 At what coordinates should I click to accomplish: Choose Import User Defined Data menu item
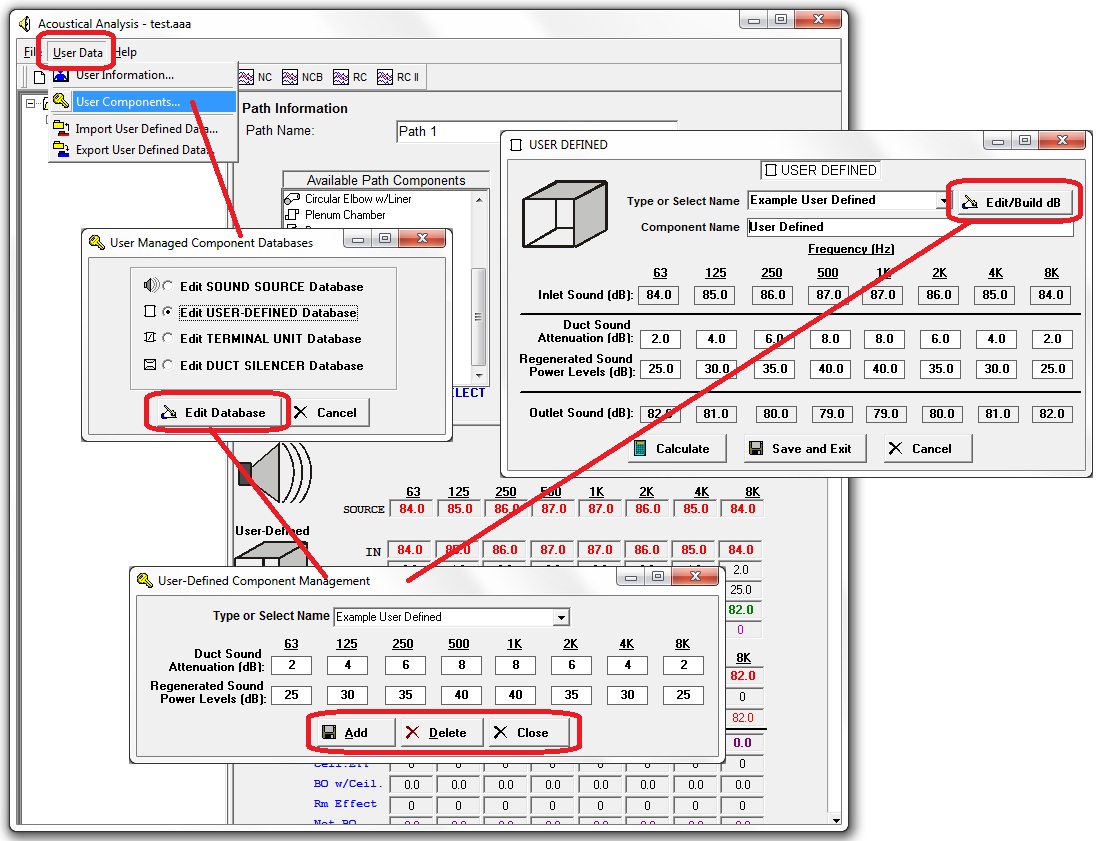(145, 129)
